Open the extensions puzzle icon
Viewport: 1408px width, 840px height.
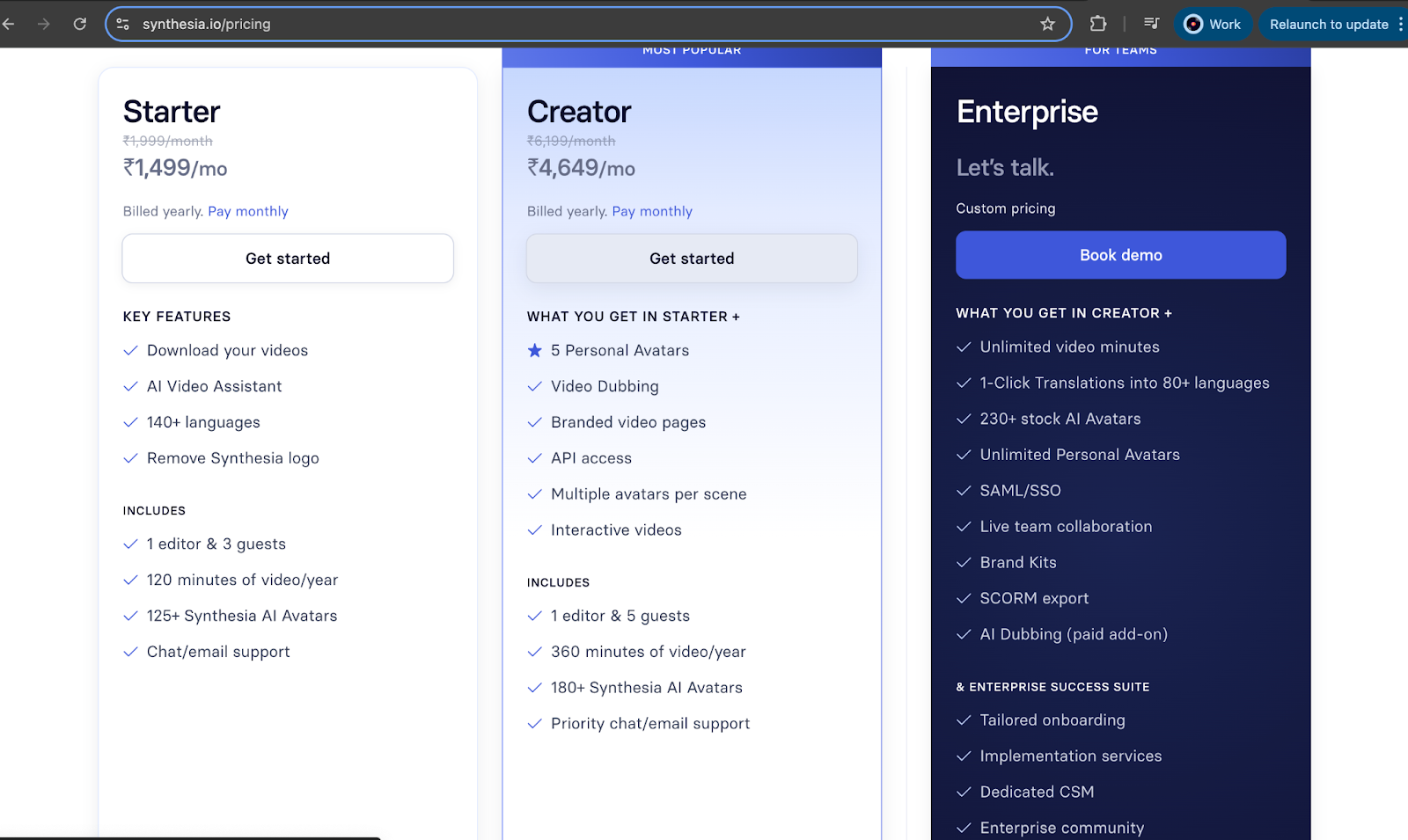1098,24
